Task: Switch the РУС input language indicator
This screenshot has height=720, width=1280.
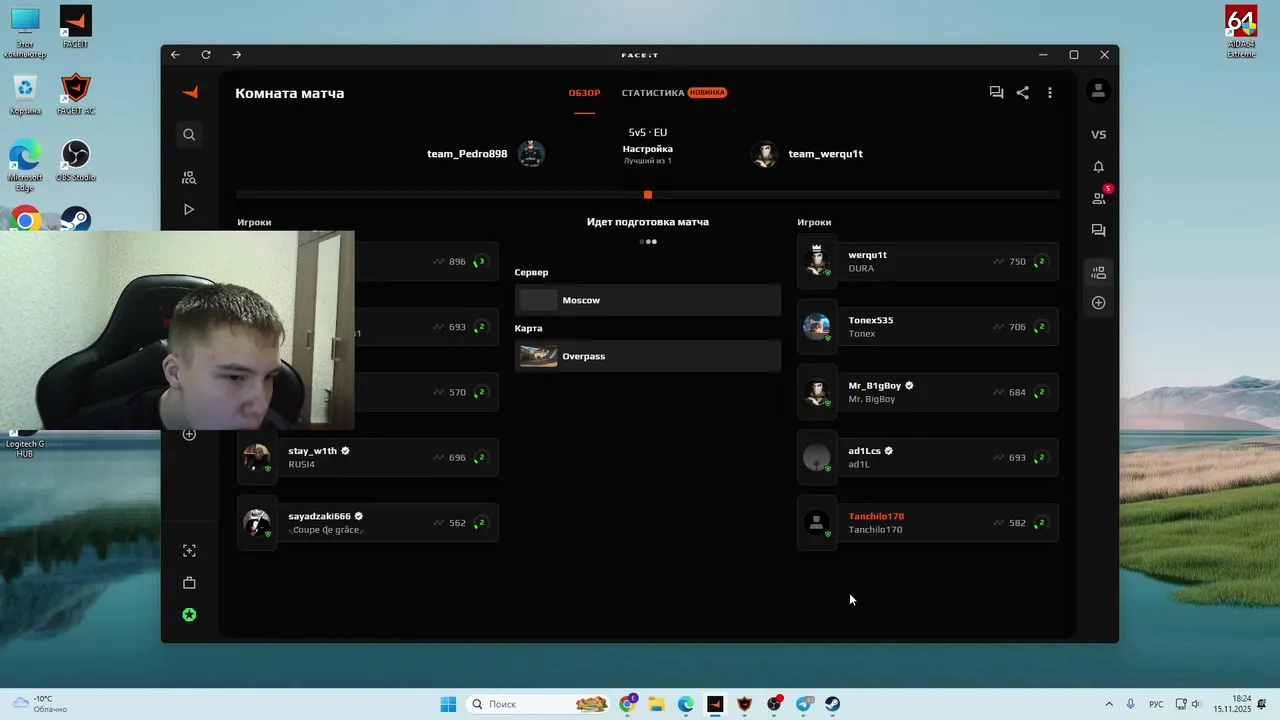Action: [1156, 704]
